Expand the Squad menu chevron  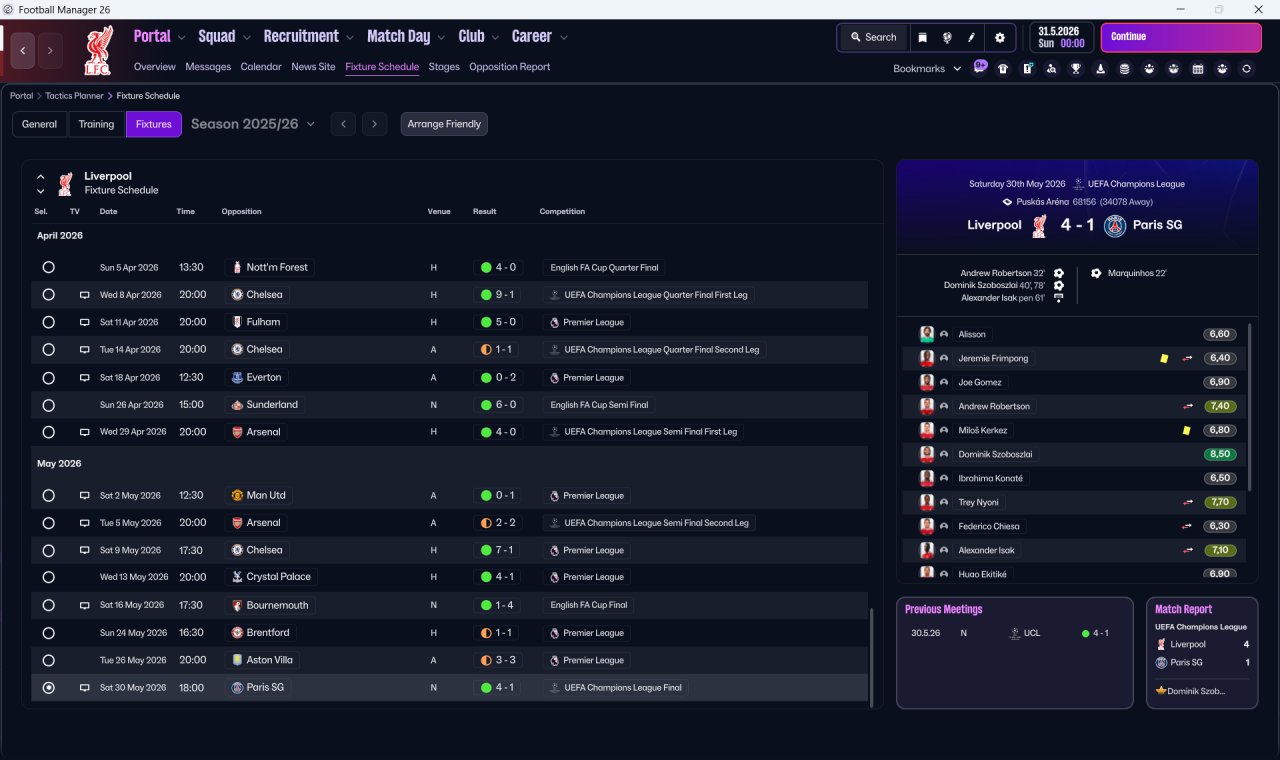coord(246,38)
